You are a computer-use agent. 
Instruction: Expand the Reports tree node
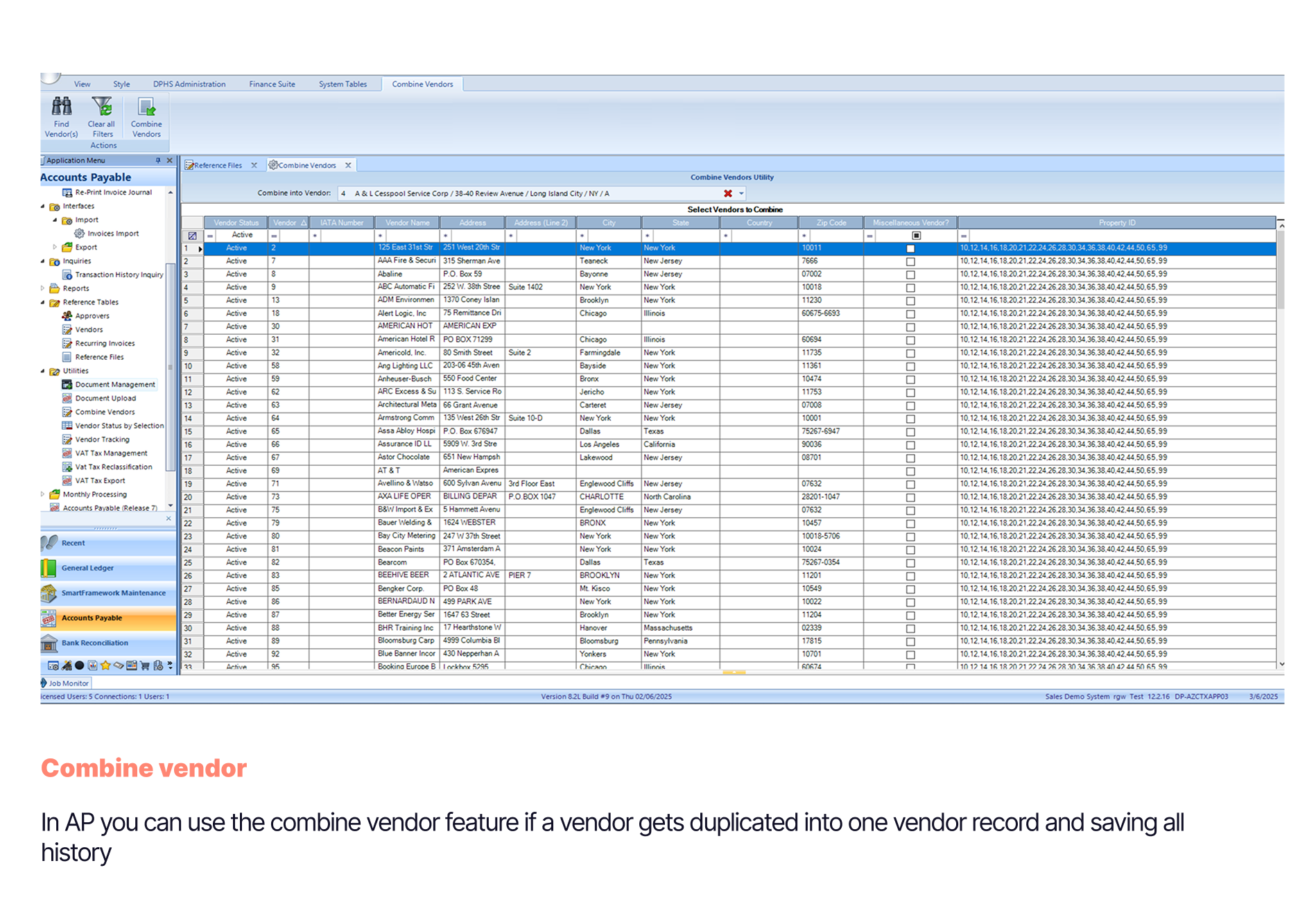(x=43, y=288)
